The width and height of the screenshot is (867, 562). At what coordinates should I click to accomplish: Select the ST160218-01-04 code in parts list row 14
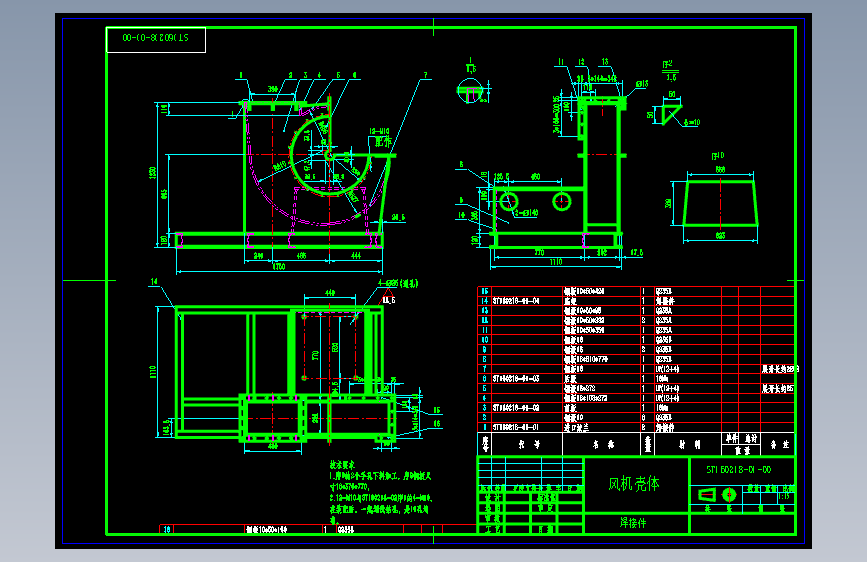coord(516,301)
